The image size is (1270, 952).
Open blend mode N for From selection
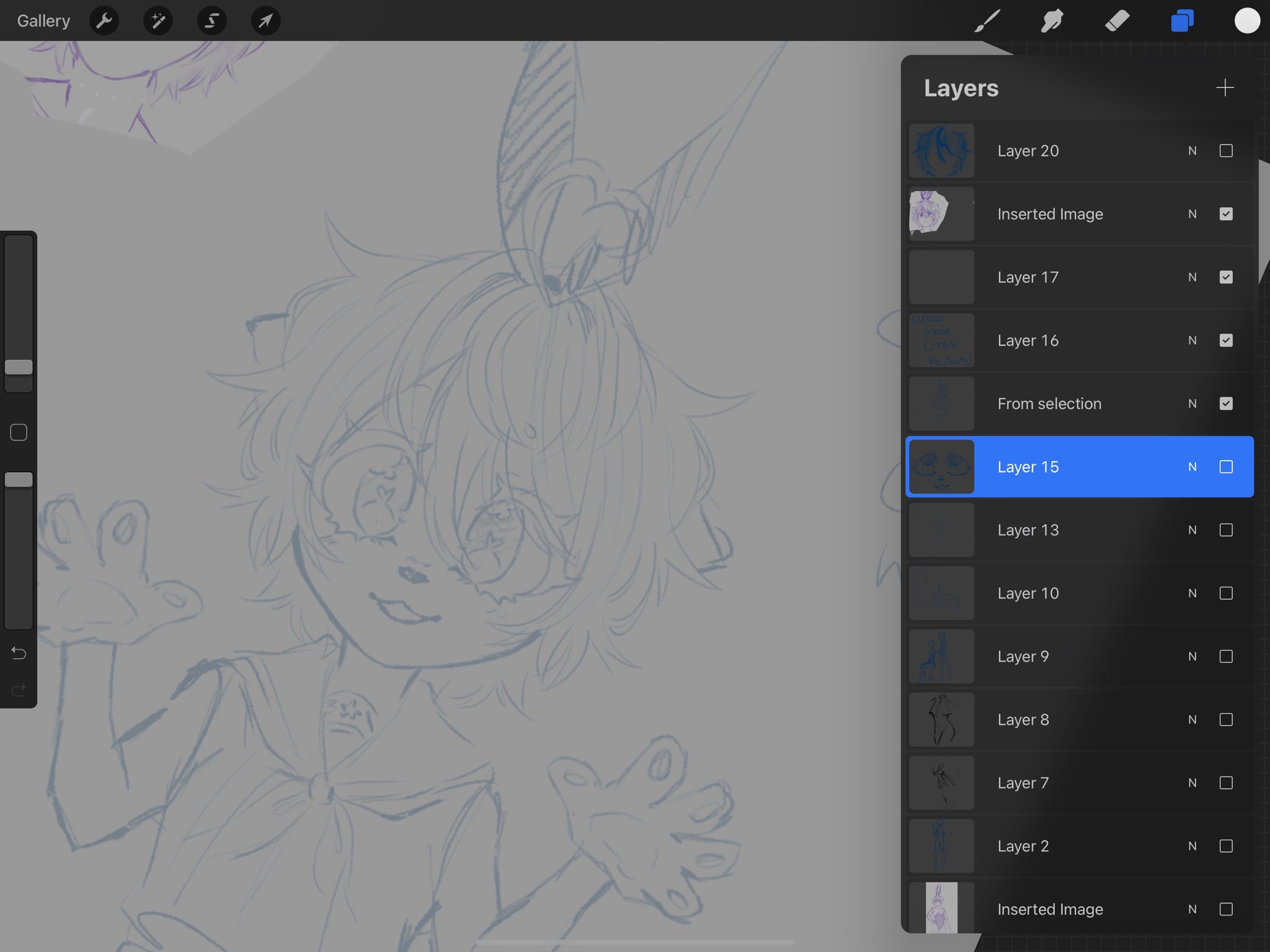1192,404
